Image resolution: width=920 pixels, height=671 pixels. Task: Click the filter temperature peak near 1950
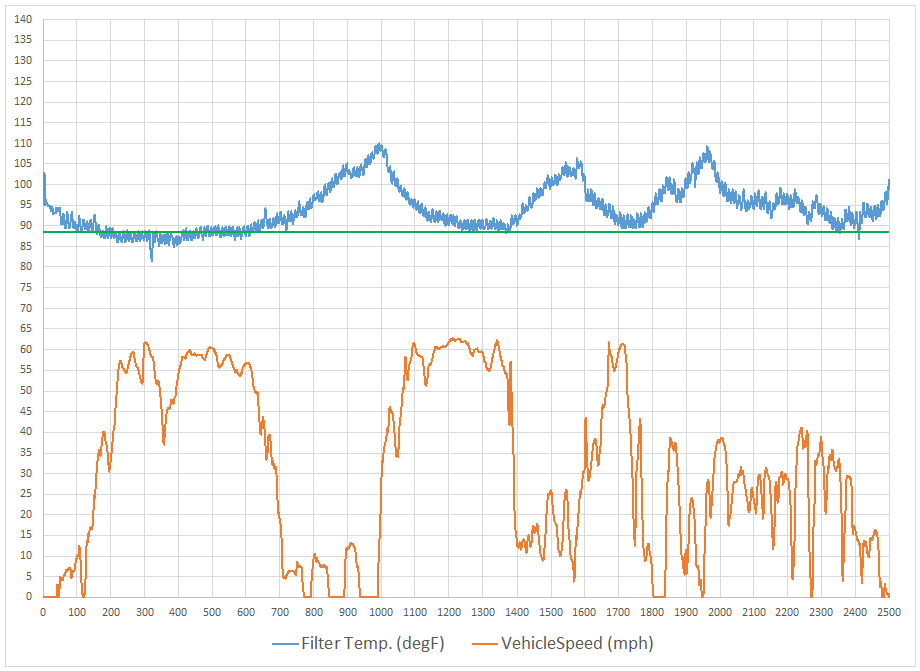[x=707, y=150]
